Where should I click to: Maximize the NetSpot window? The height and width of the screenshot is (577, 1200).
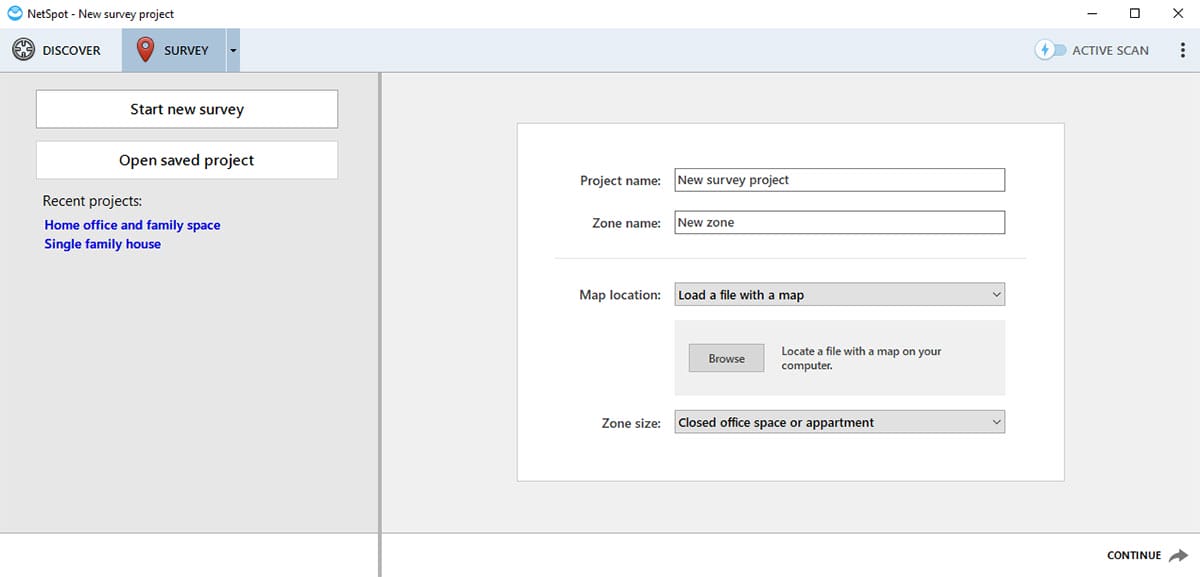pyautogui.click(x=1135, y=14)
